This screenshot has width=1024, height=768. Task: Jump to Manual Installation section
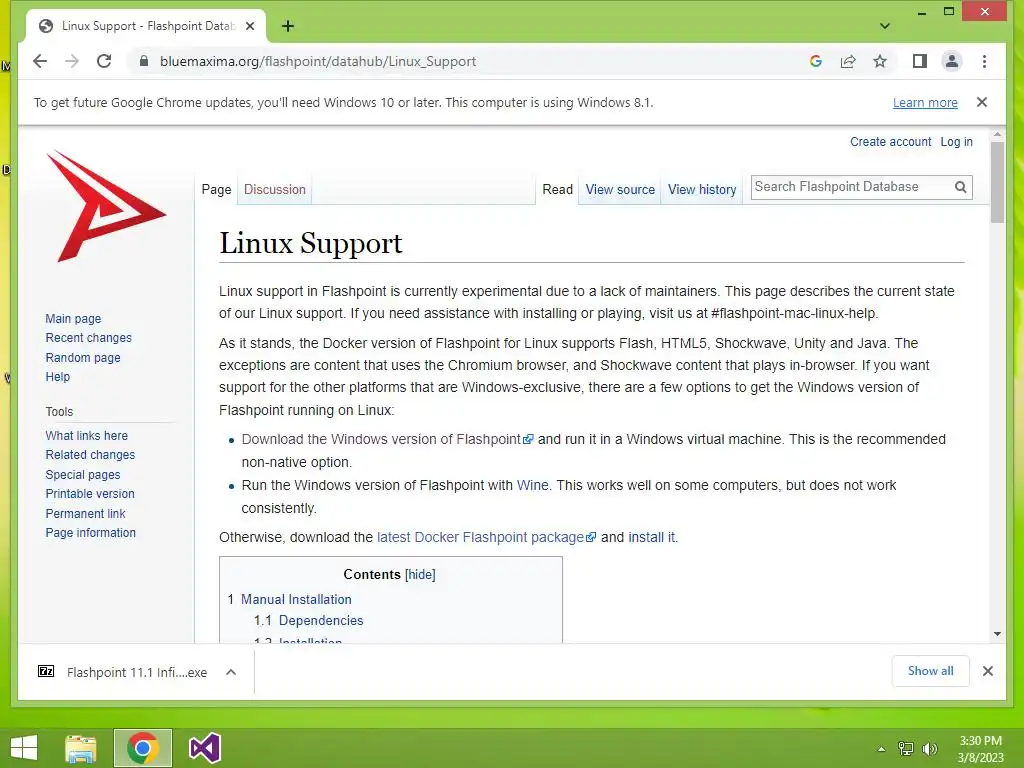(296, 600)
